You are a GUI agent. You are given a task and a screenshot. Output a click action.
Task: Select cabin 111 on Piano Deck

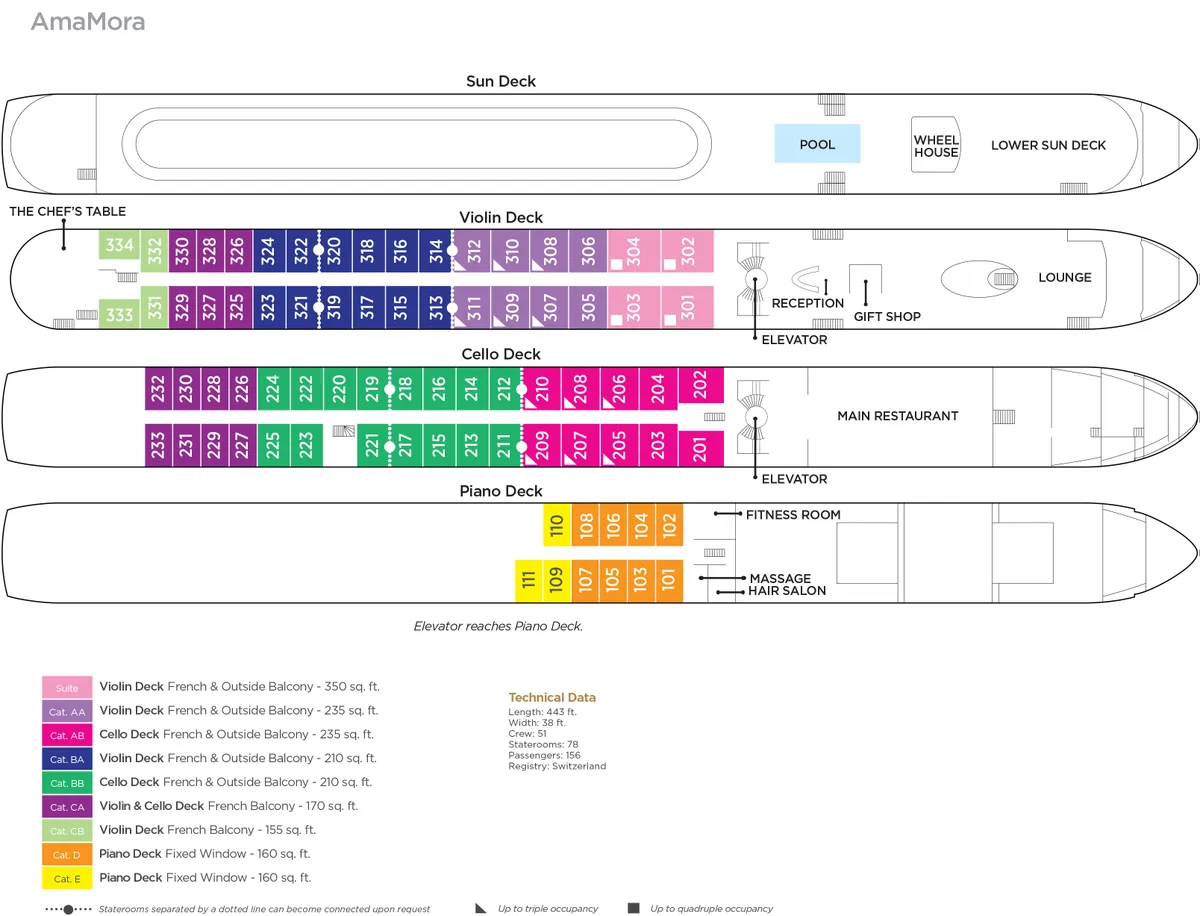[528, 581]
